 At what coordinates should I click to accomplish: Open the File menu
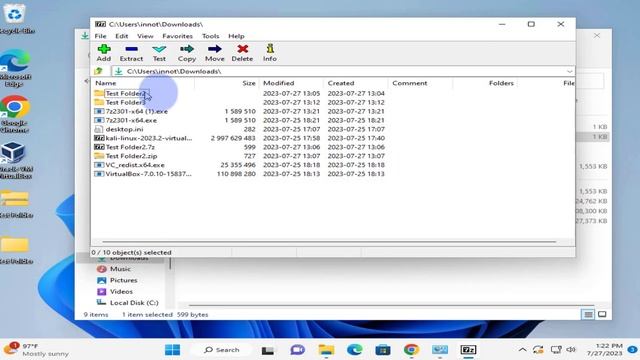[x=100, y=36]
